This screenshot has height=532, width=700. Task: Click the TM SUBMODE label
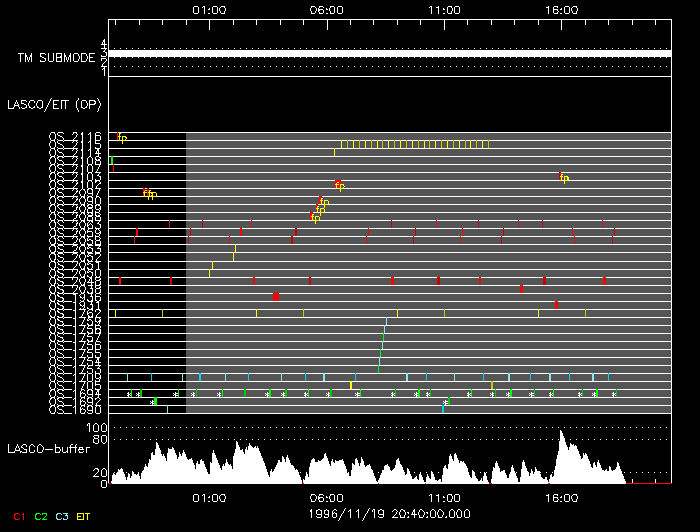point(55,58)
